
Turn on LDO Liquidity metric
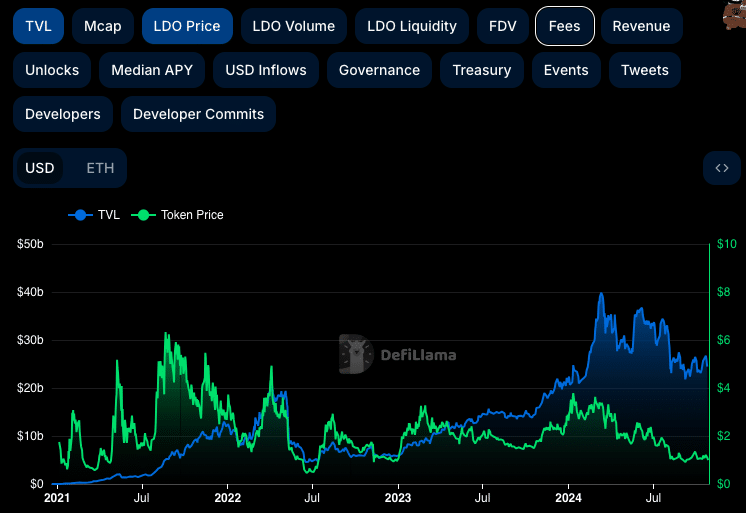[x=412, y=26]
